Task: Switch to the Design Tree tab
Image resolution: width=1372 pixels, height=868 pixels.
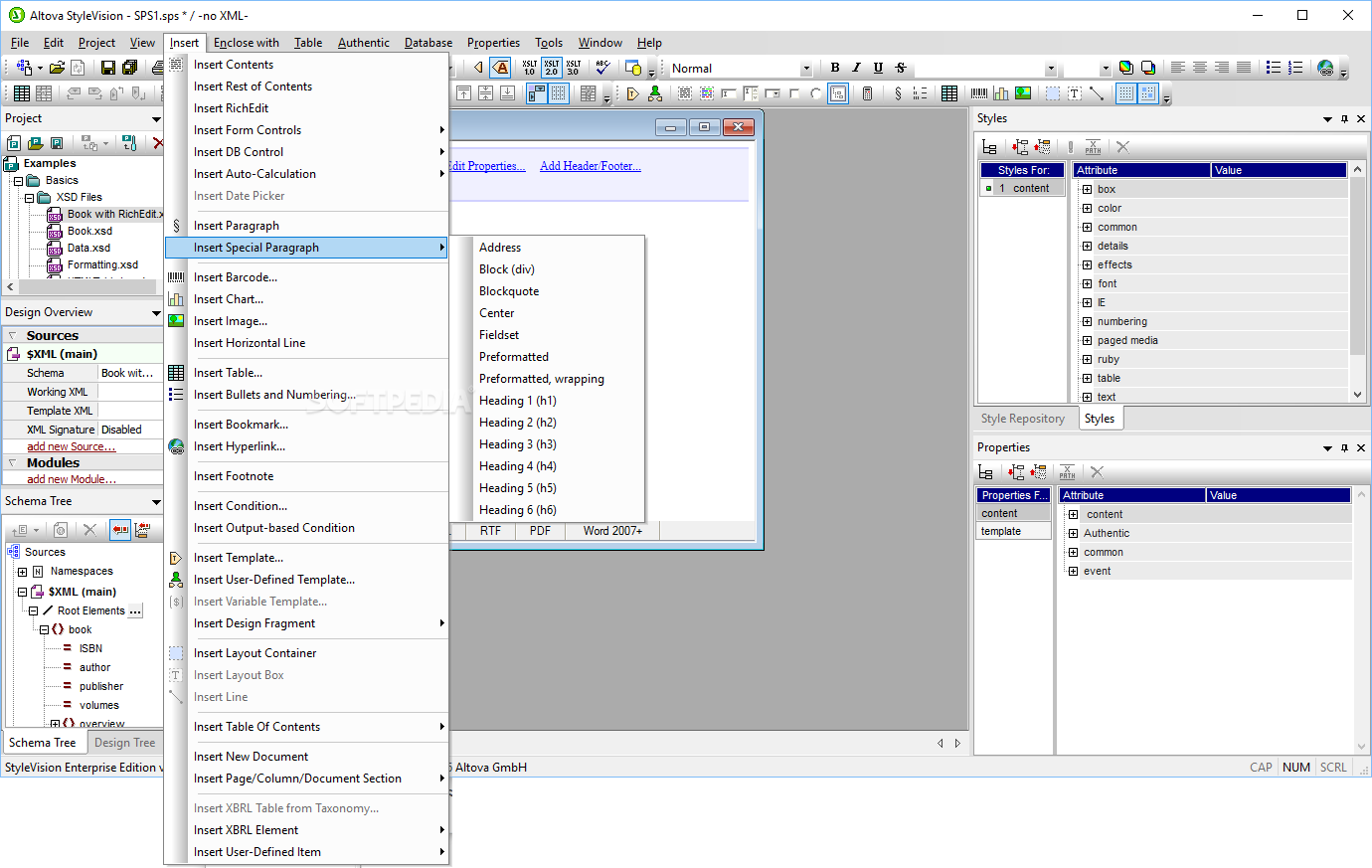Action: pyautogui.click(x=124, y=743)
